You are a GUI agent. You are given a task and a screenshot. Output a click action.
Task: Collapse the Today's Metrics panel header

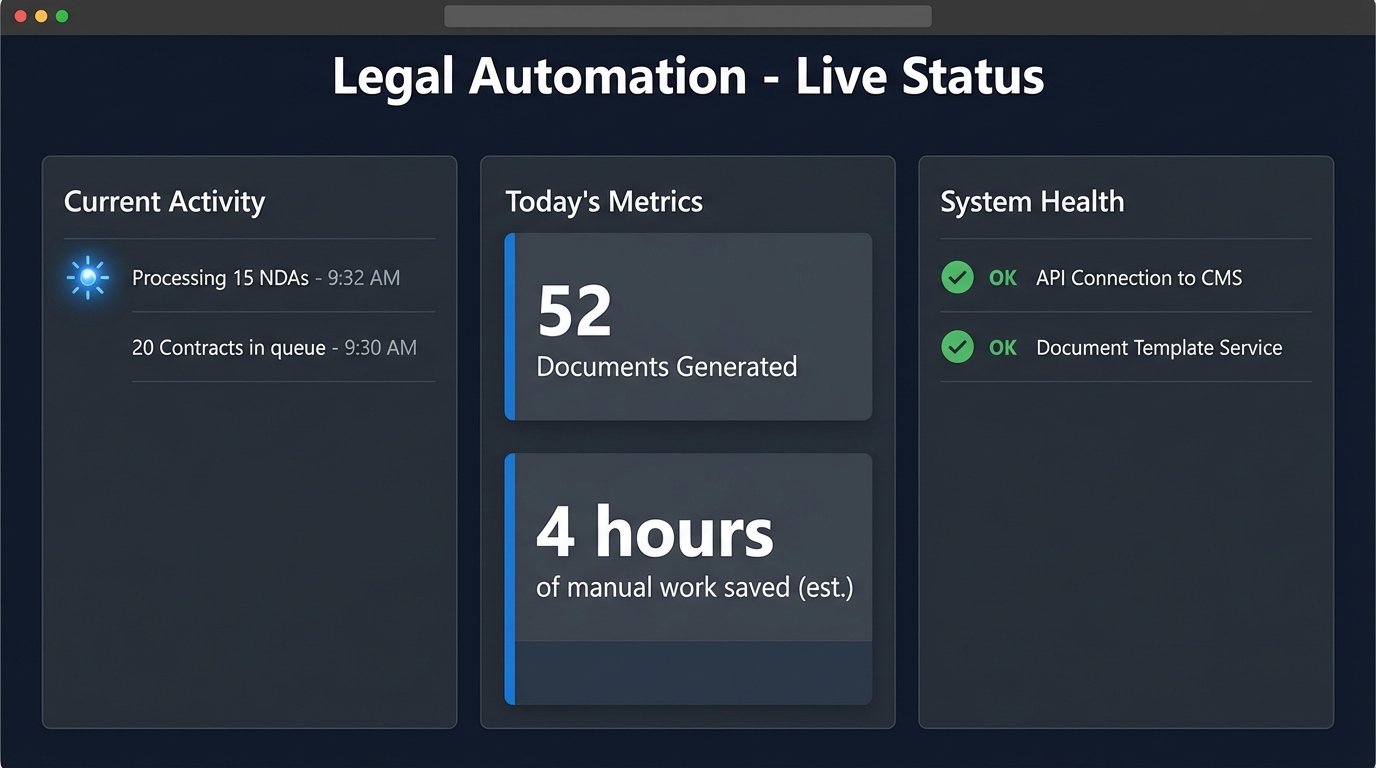click(x=603, y=201)
